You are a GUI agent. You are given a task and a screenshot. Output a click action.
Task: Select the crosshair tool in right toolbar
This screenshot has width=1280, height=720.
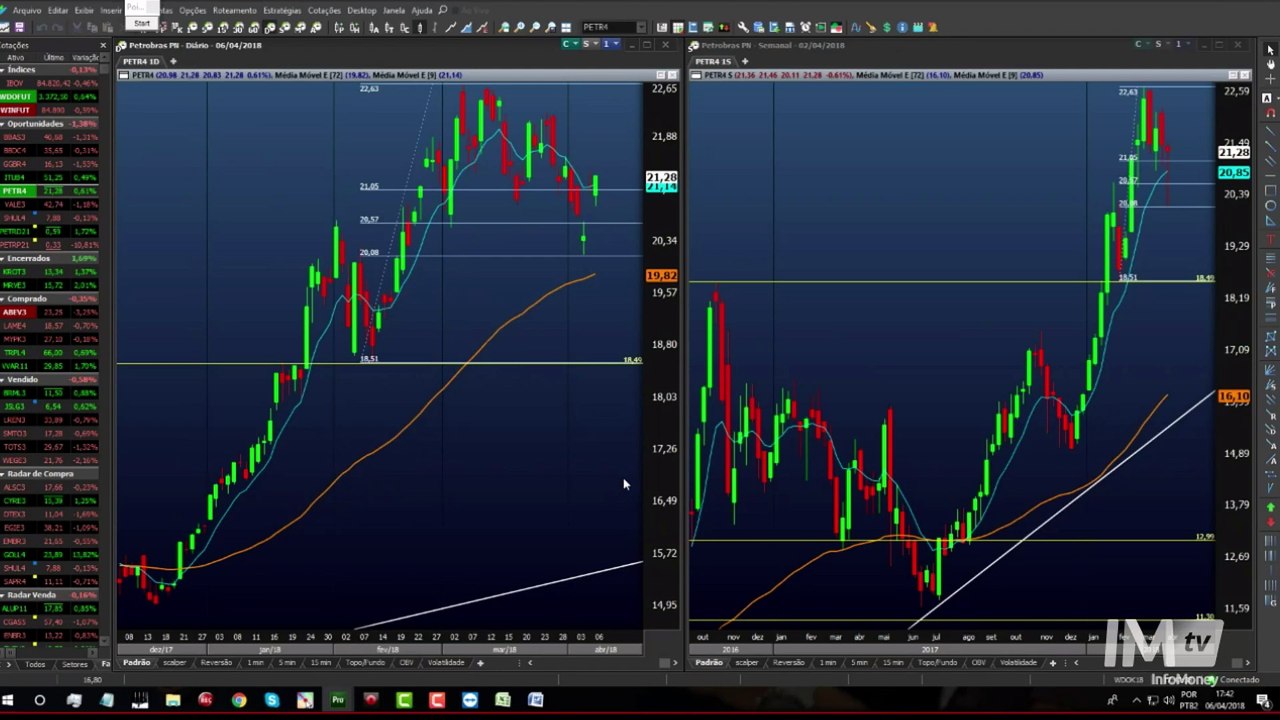click(x=1270, y=79)
